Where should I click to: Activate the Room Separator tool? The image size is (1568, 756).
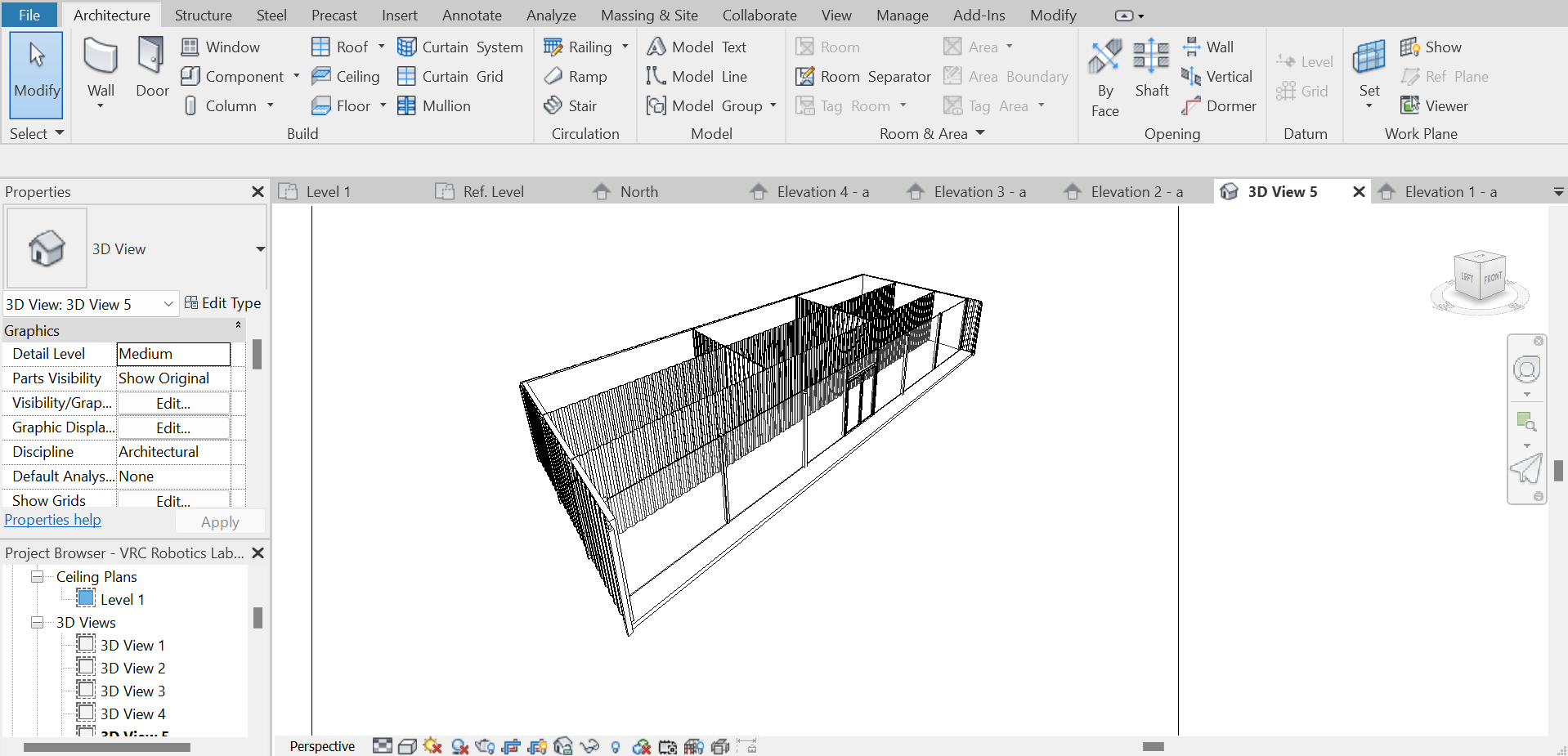tap(863, 76)
